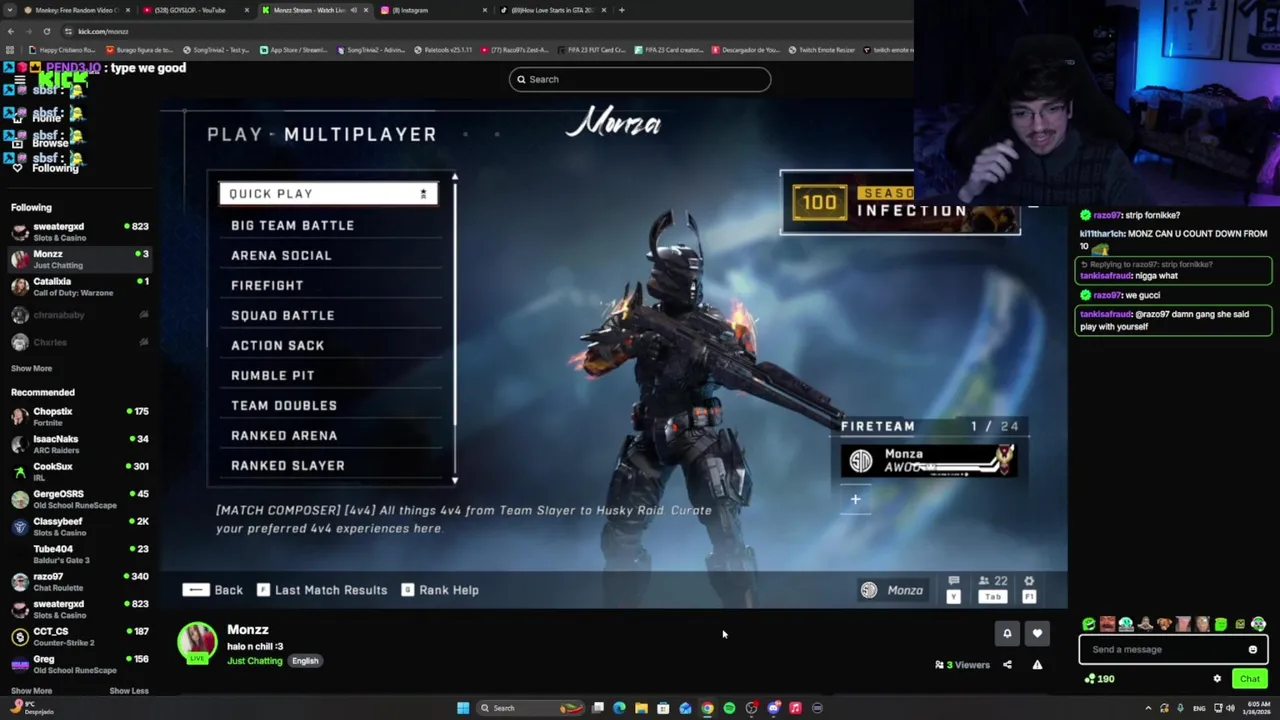Open CCT_CS recommended channel
Image resolution: width=1280 pixels, height=720 pixels.
click(x=80, y=637)
